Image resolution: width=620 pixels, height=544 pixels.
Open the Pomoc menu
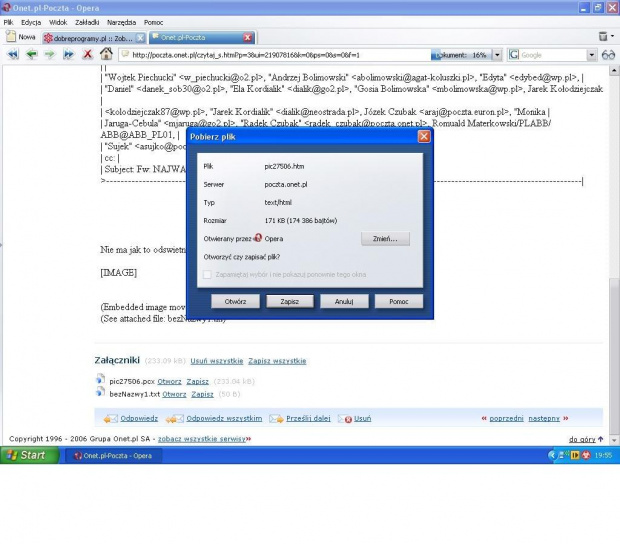[x=153, y=23]
